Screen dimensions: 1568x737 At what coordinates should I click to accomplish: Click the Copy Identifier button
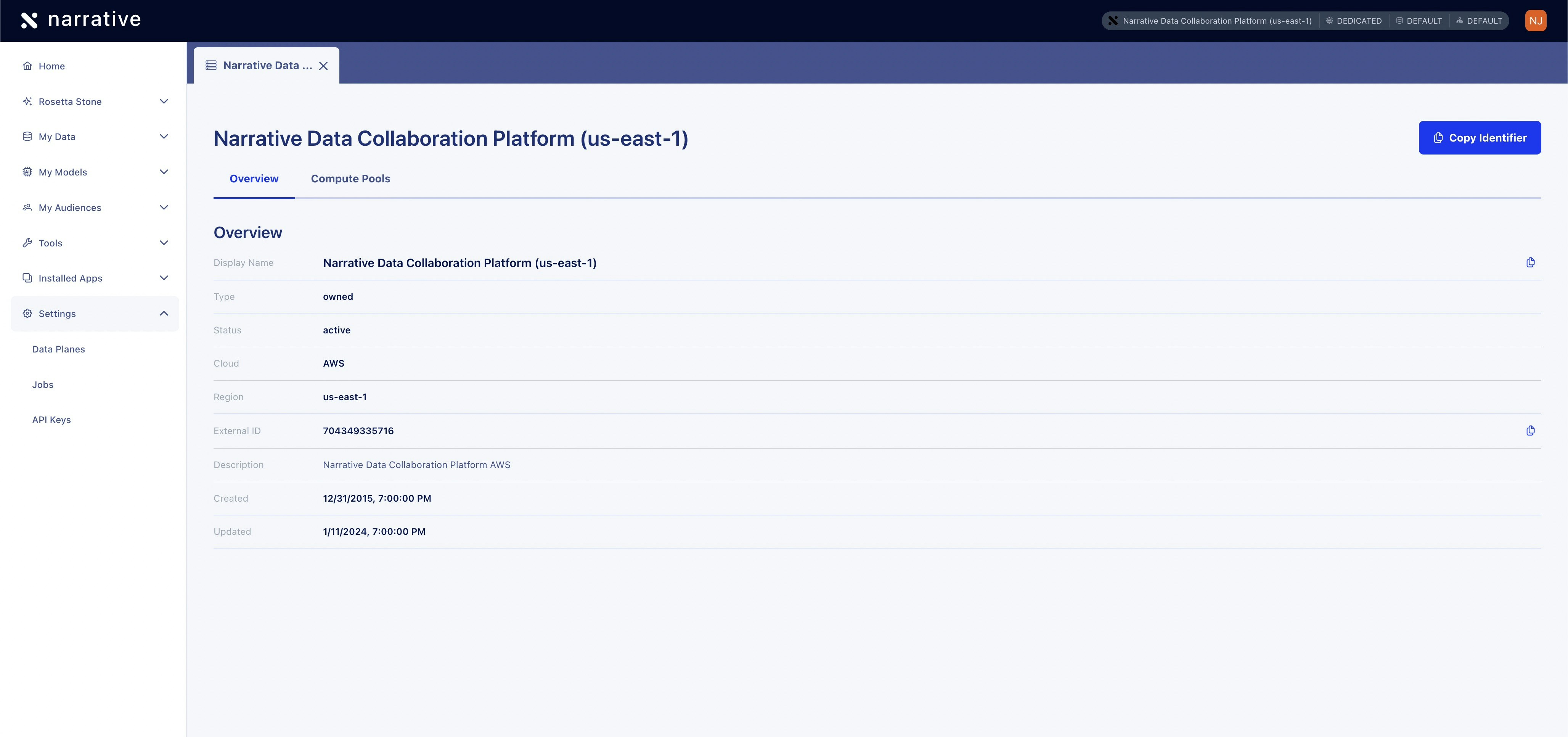1480,138
